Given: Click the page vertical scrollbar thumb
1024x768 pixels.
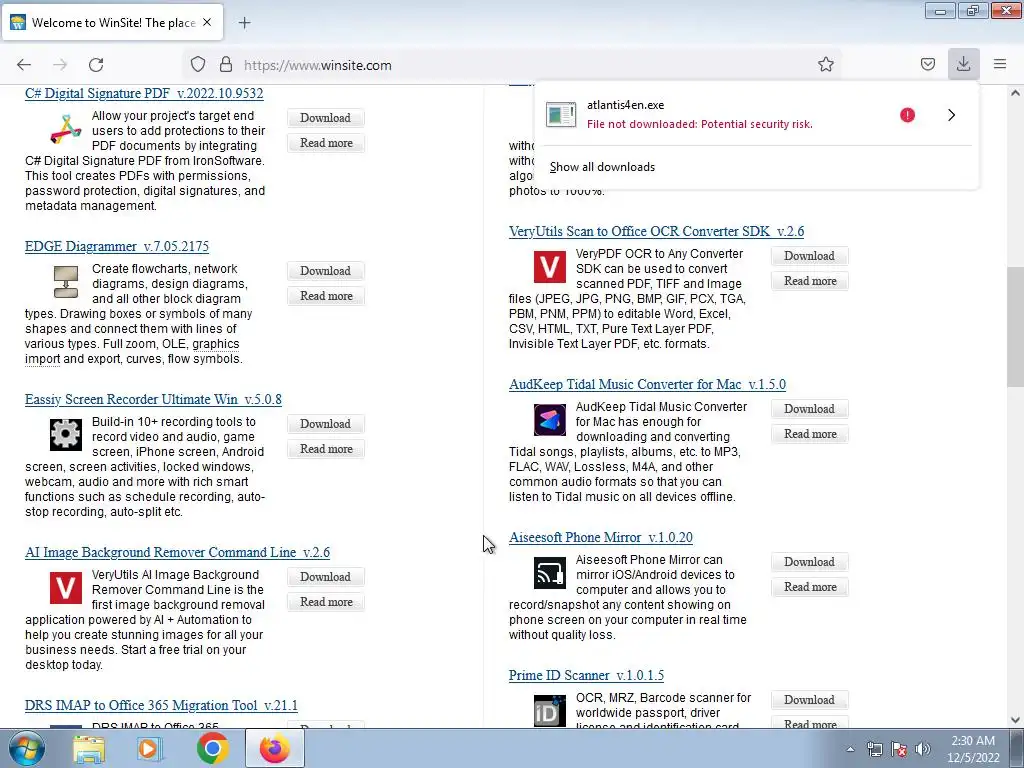Looking at the screenshot, I should click(1015, 327).
